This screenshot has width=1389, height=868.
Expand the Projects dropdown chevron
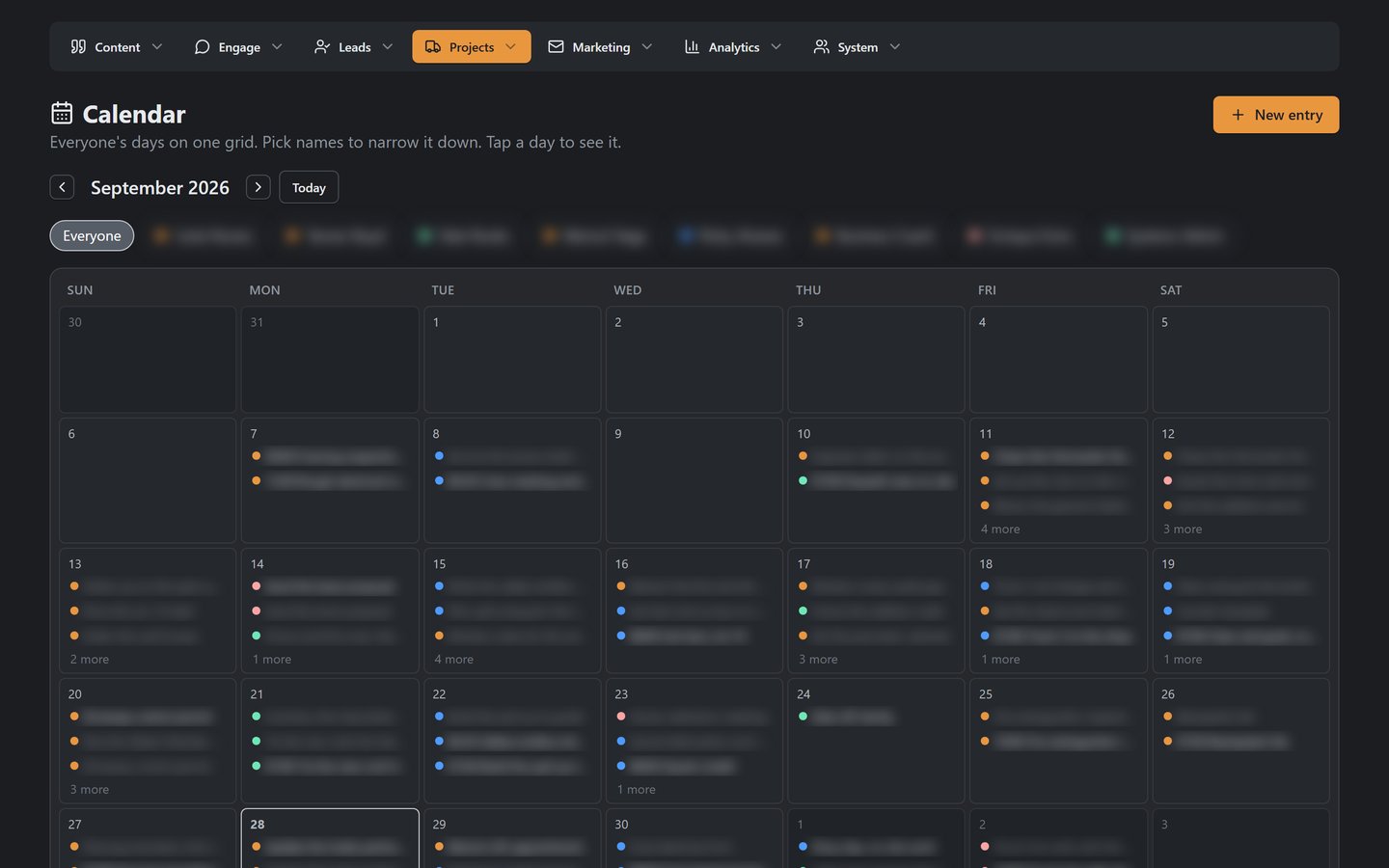(x=510, y=46)
